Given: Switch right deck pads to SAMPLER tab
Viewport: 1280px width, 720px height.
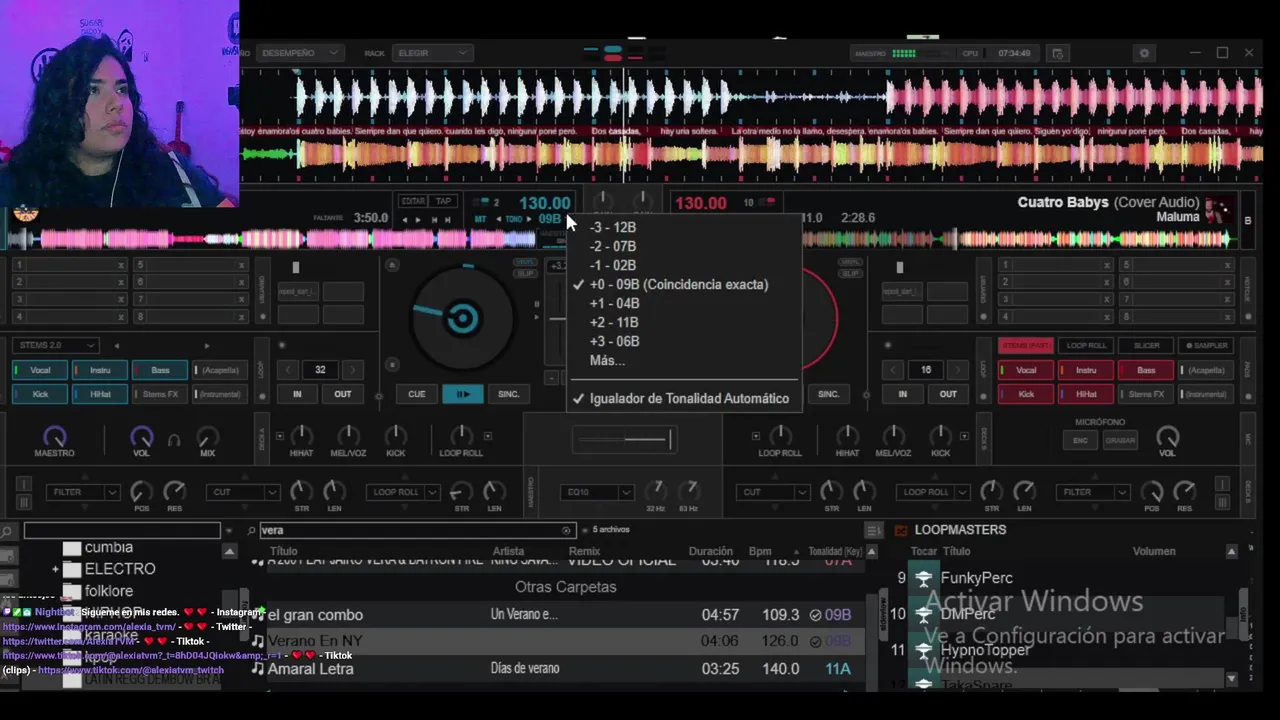Looking at the screenshot, I should [1206, 345].
